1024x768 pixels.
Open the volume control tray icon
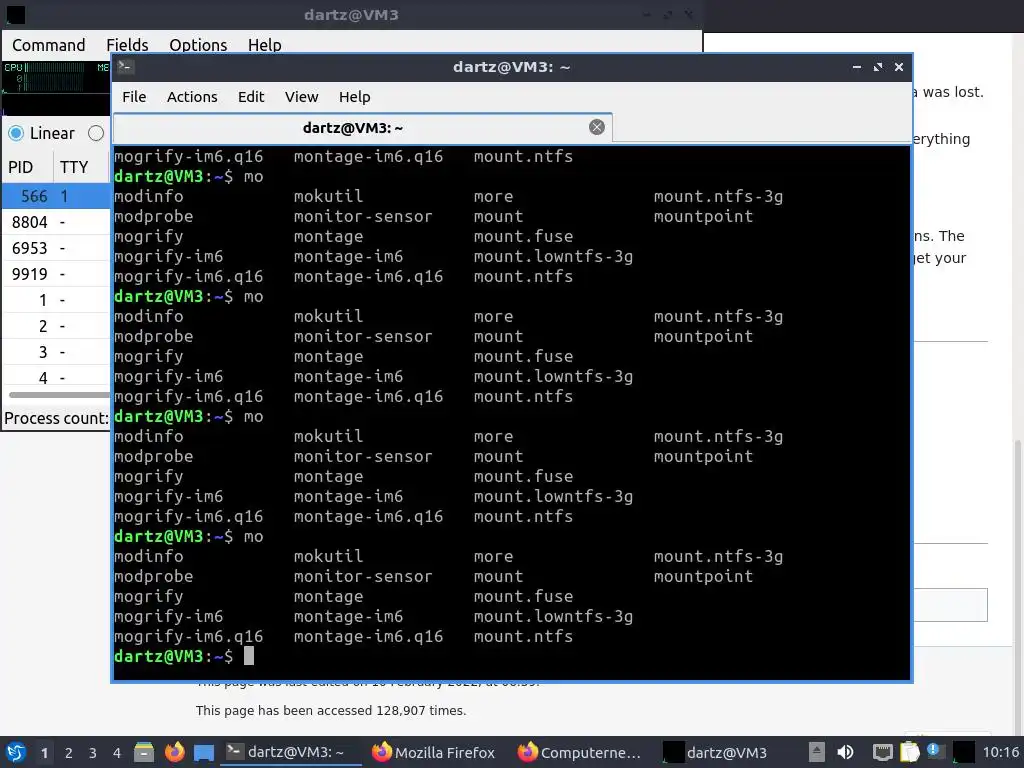tap(845, 752)
